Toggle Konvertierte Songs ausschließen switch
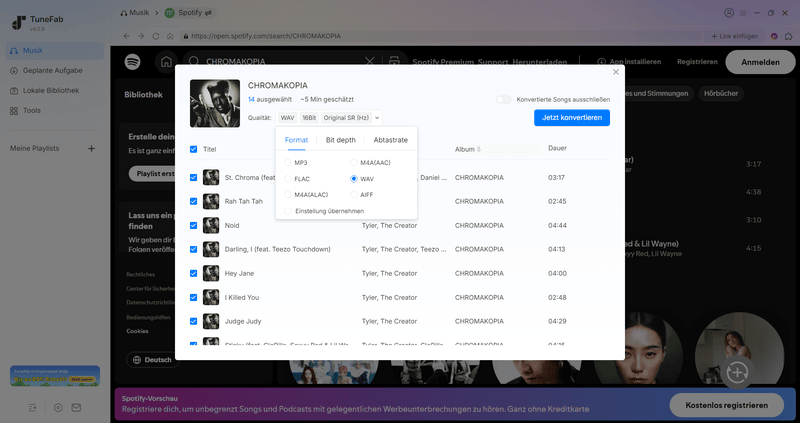 coord(504,99)
